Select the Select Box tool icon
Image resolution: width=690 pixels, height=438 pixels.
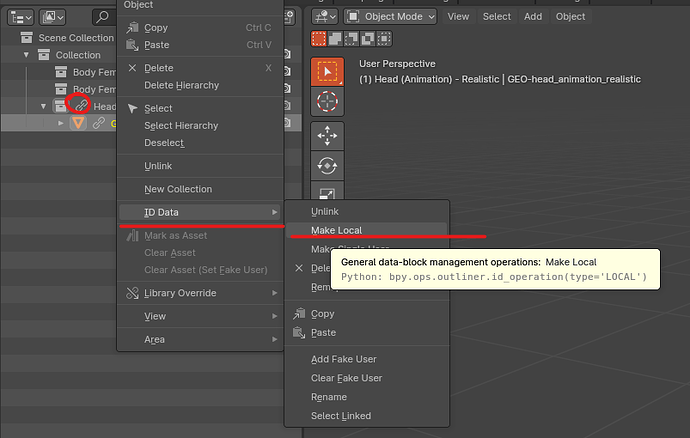[x=327, y=71]
